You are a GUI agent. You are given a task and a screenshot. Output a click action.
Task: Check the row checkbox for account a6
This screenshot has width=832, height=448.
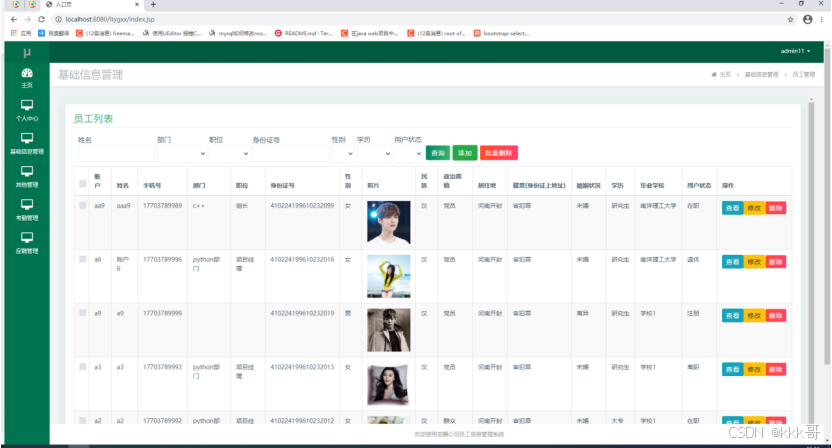pyautogui.click(x=82, y=259)
